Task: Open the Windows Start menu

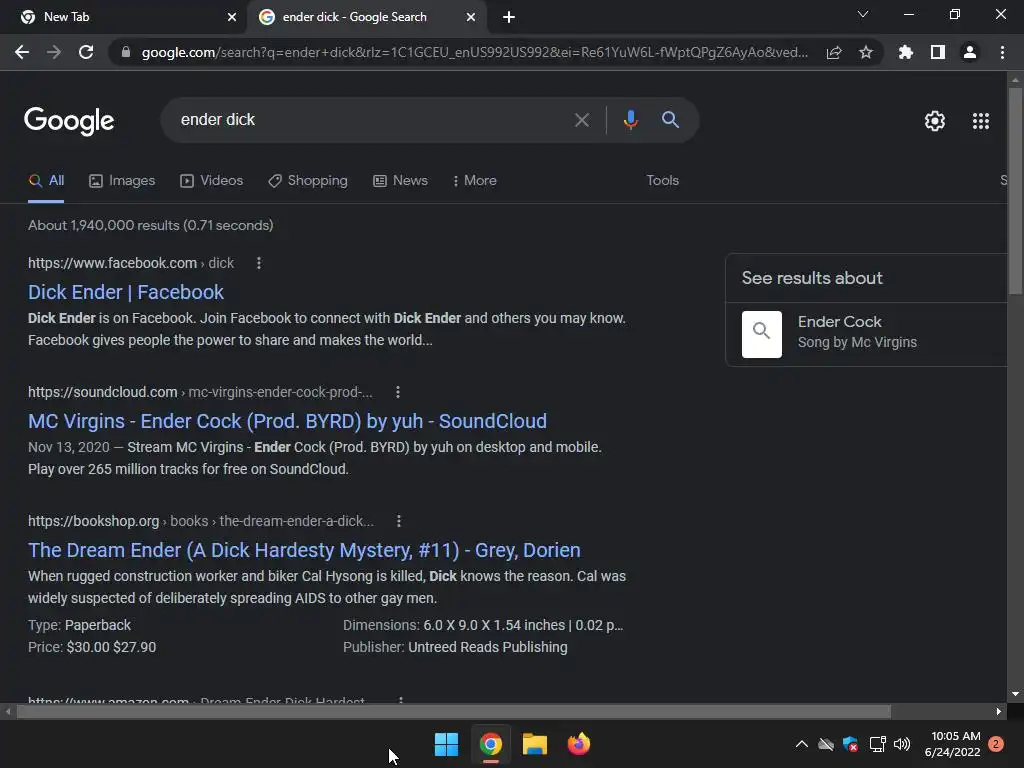Action: [446, 744]
